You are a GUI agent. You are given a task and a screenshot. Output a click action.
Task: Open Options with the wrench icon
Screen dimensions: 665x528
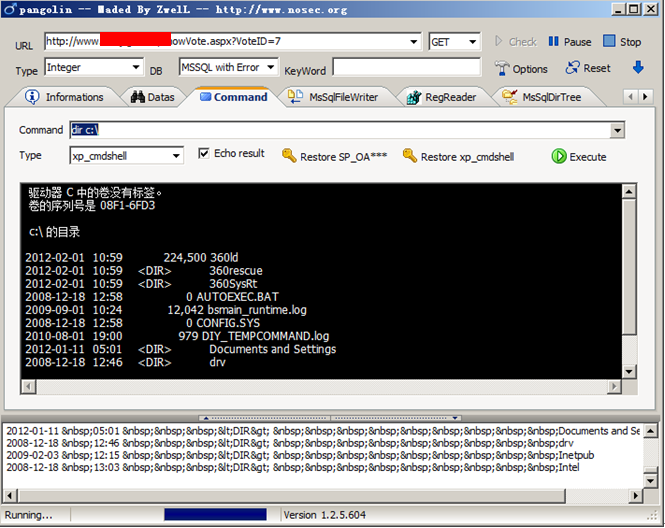(503, 69)
